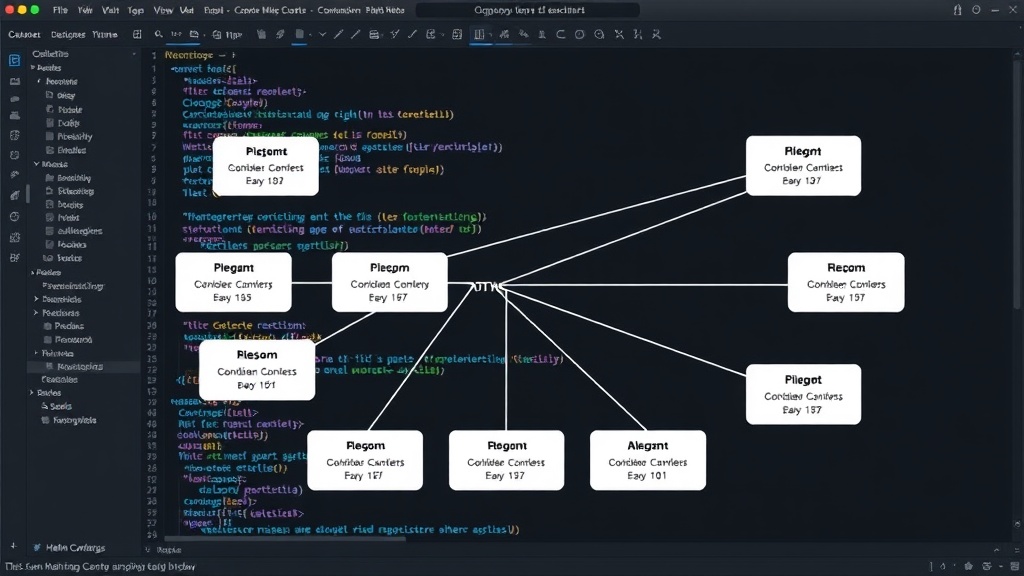The height and width of the screenshot is (576, 1024).
Task: Select the Recom node card on right
Action: pyautogui.click(x=846, y=282)
